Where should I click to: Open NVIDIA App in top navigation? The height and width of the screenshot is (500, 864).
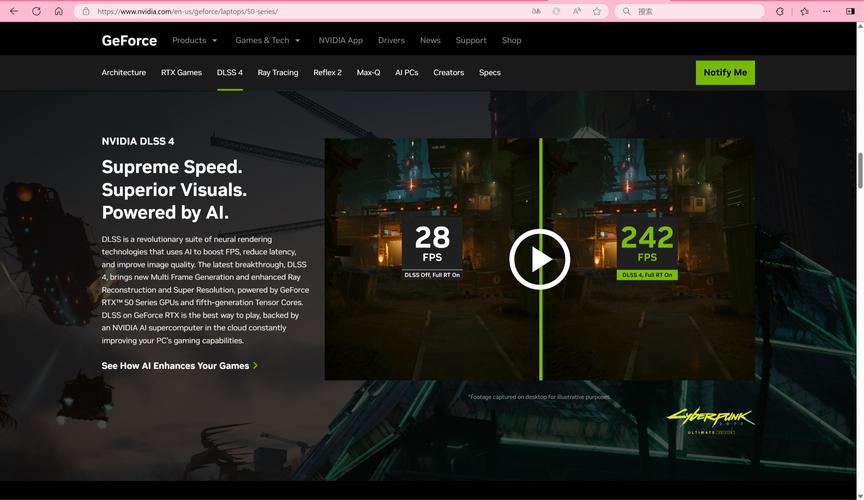pyautogui.click(x=341, y=40)
